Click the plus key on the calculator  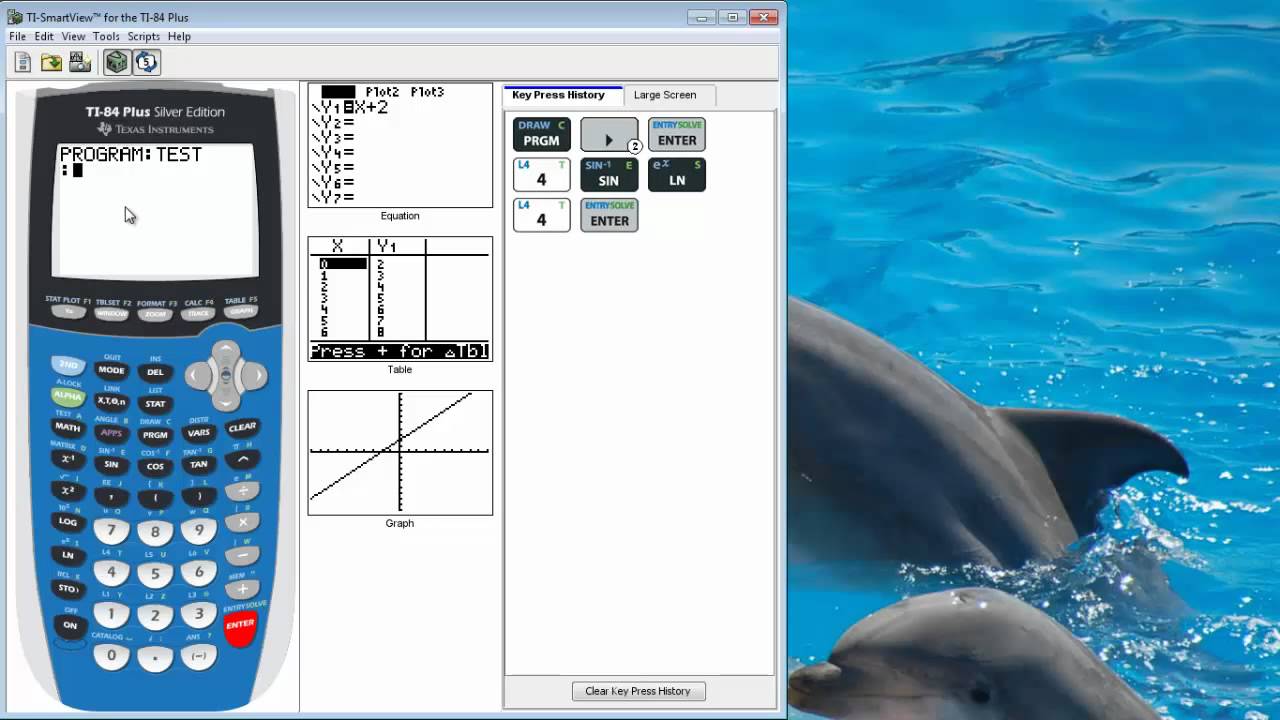pyautogui.click(x=242, y=588)
